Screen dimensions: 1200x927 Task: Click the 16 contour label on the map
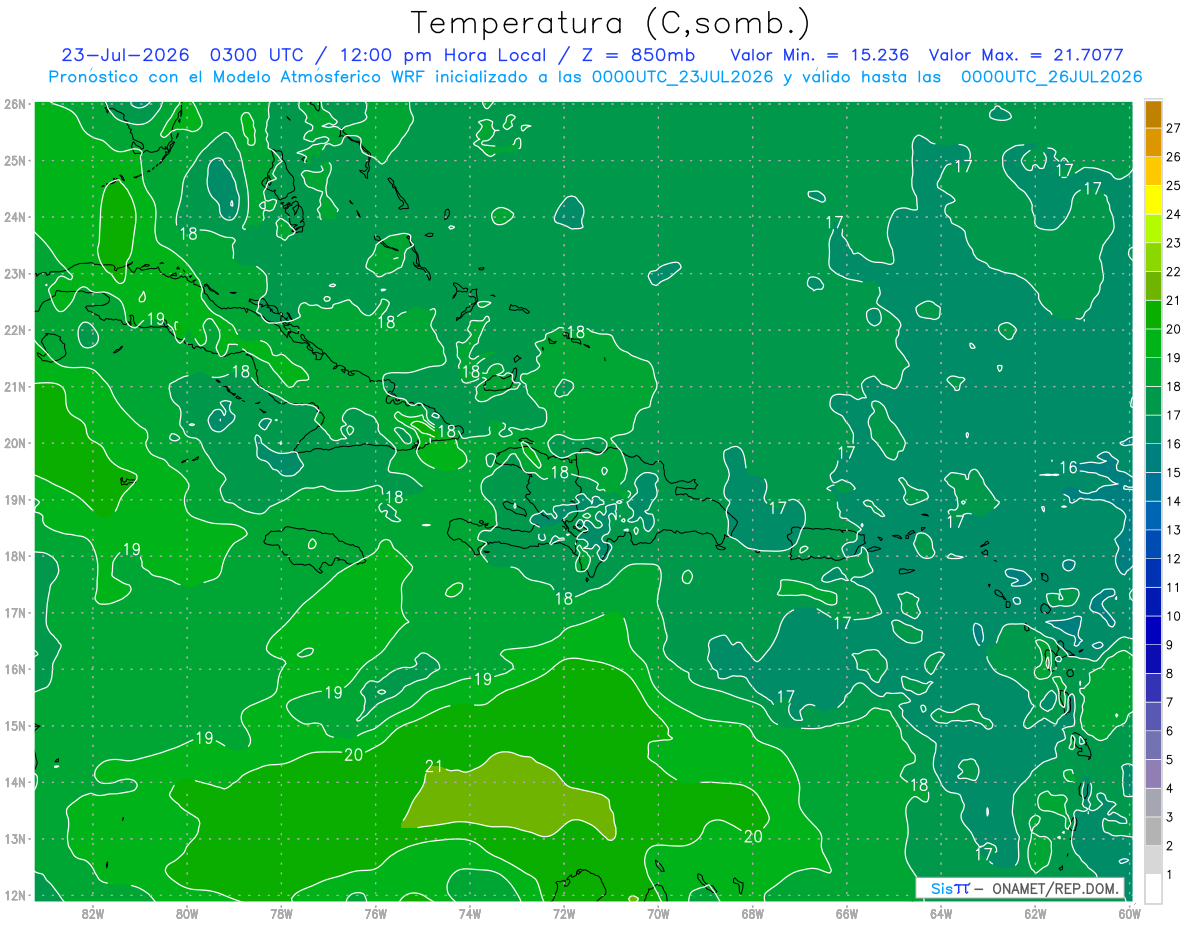(1069, 468)
